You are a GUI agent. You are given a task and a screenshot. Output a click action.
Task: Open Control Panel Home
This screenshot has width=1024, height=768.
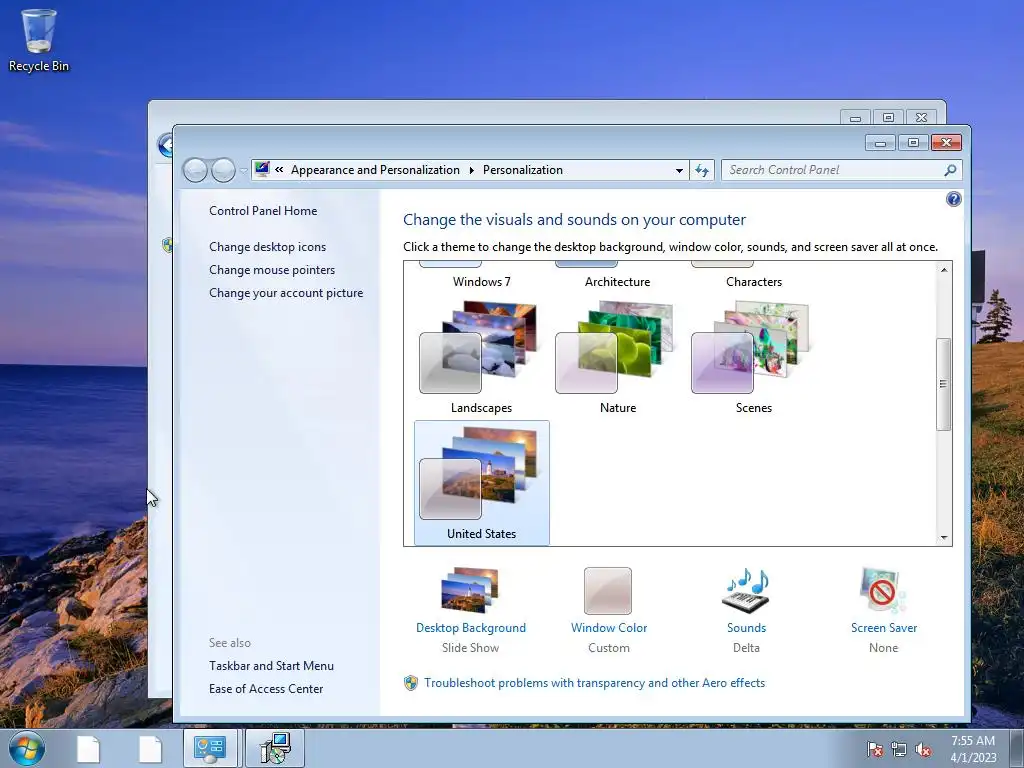263,211
